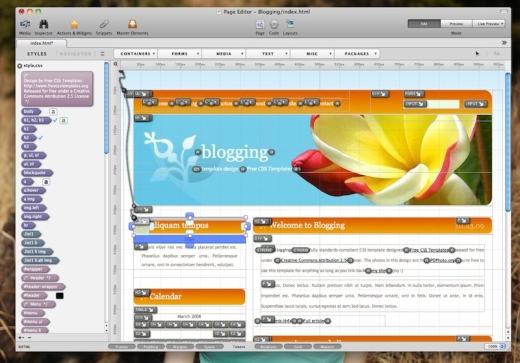This screenshot has width=520, height=363.
Task: Click the green 'a' icon beside h1, h2, h3
Action: (x=64, y=120)
